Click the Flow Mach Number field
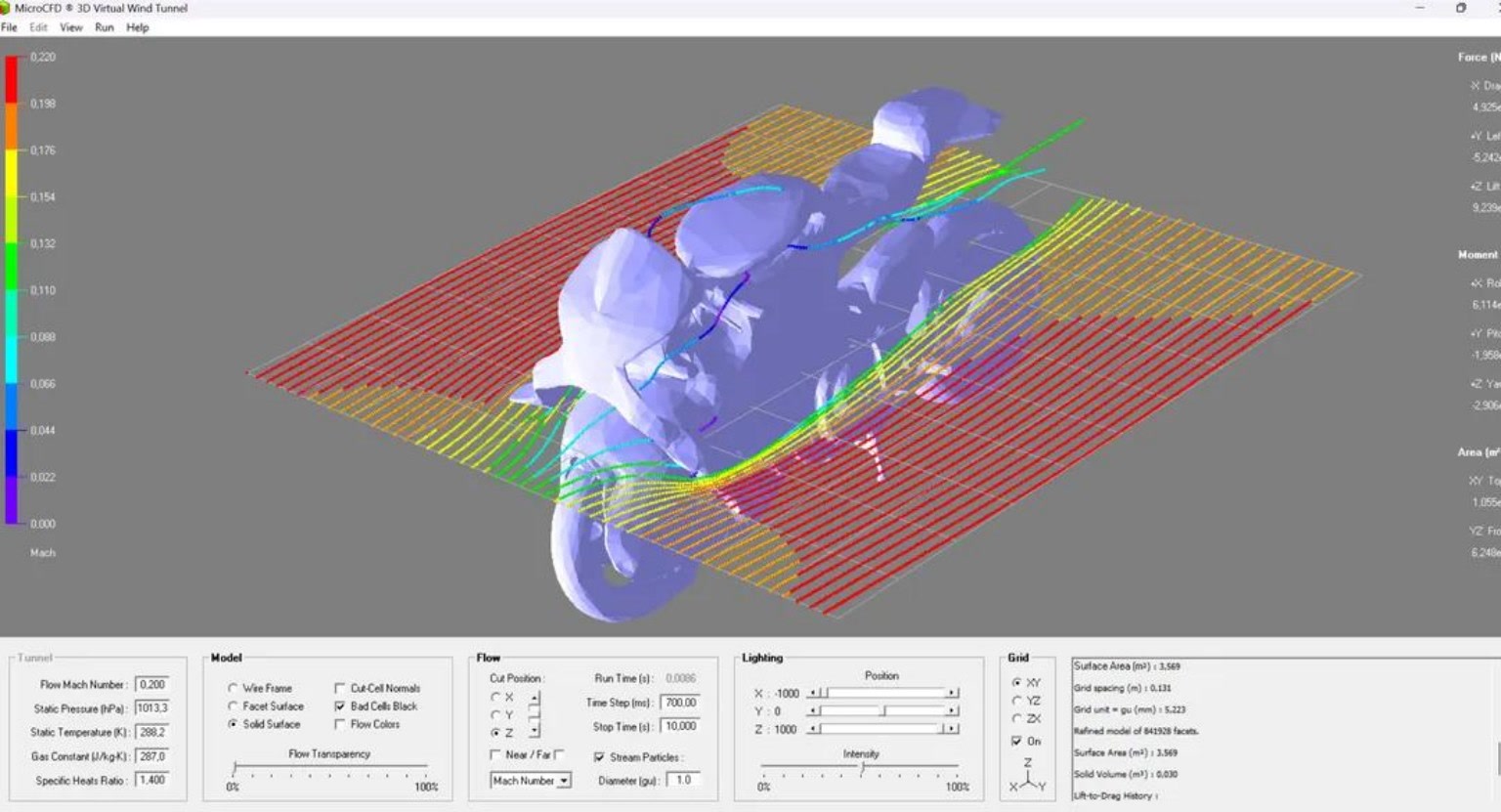Image resolution: width=1501 pixels, height=812 pixels. [151, 685]
